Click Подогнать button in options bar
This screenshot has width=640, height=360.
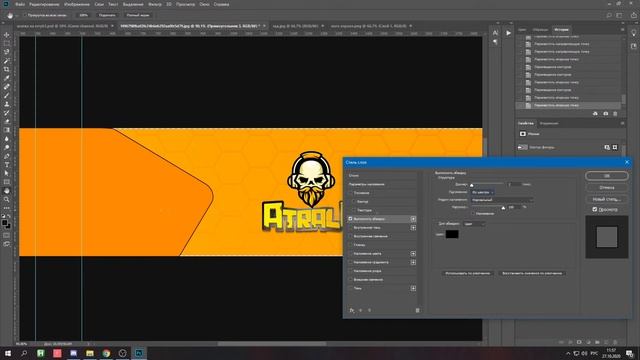[107, 15]
